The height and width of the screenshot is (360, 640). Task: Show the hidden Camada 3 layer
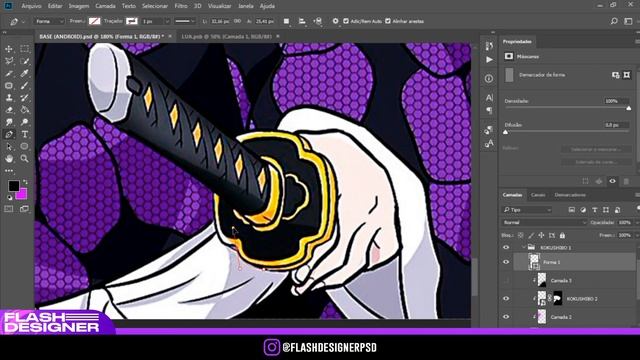(x=506, y=280)
